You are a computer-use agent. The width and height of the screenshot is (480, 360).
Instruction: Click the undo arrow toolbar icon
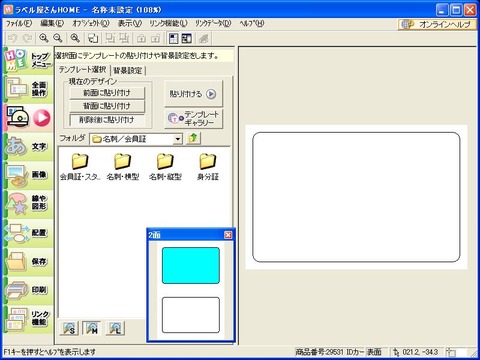(x=12, y=38)
